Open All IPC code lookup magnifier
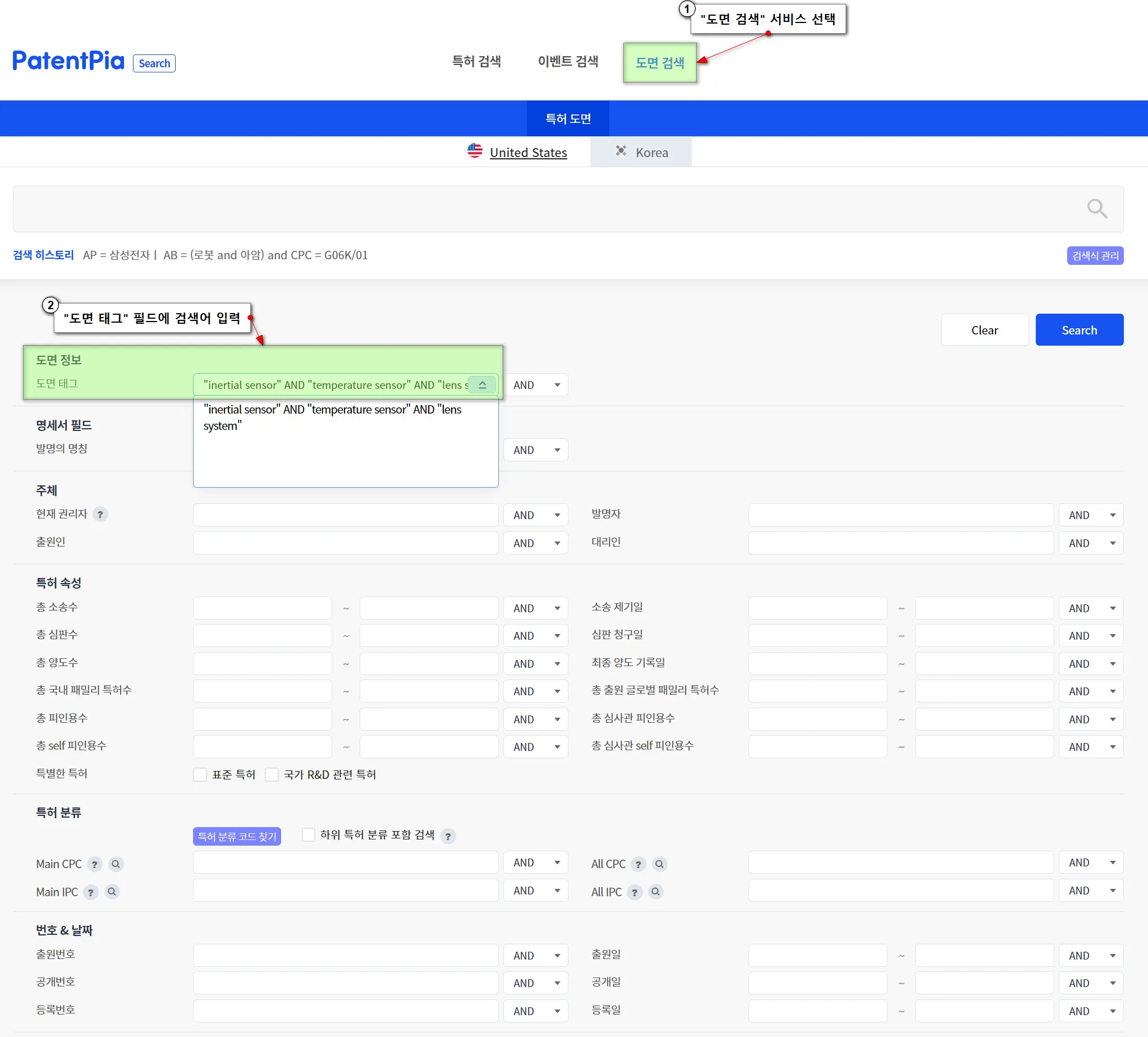This screenshot has width=1148, height=1037. click(x=655, y=892)
